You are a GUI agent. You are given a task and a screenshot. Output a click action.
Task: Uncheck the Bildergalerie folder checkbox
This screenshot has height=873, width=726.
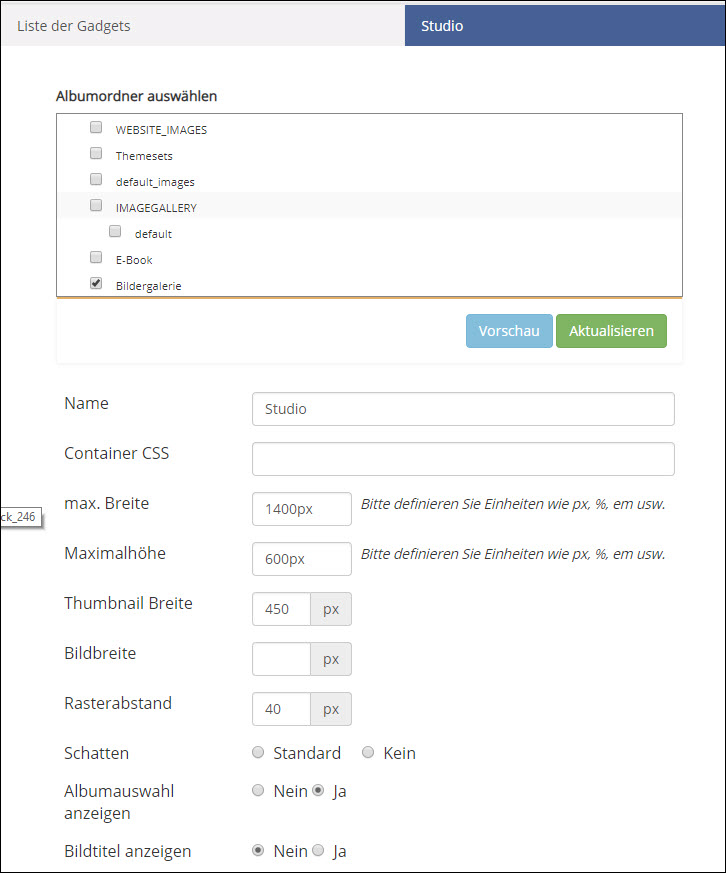click(96, 283)
